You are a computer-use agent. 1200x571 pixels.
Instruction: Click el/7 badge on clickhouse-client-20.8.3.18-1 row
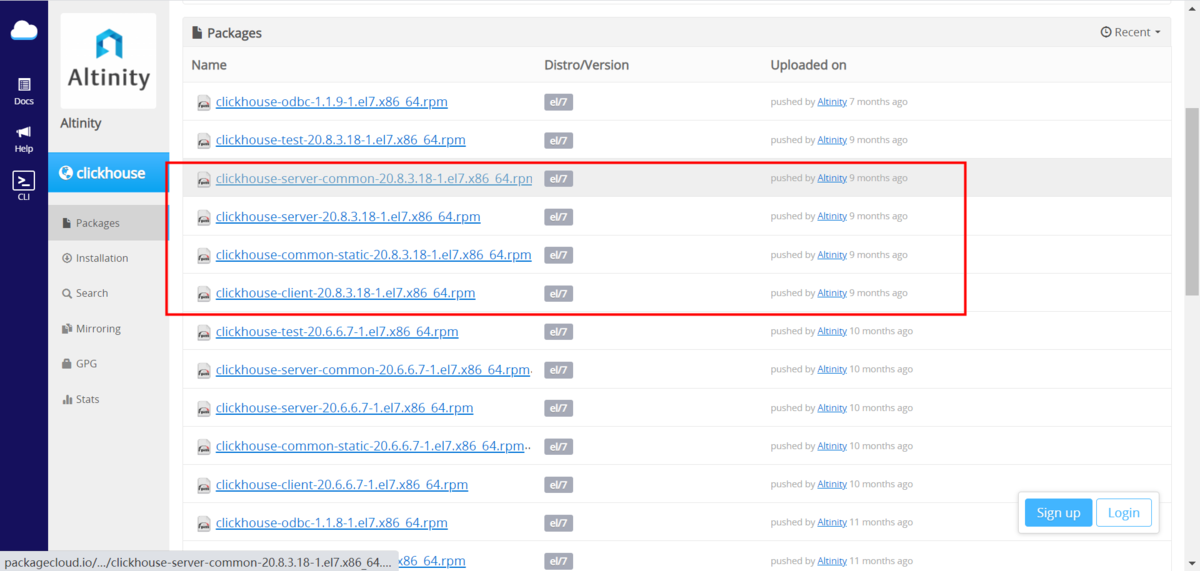[x=558, y=293]
